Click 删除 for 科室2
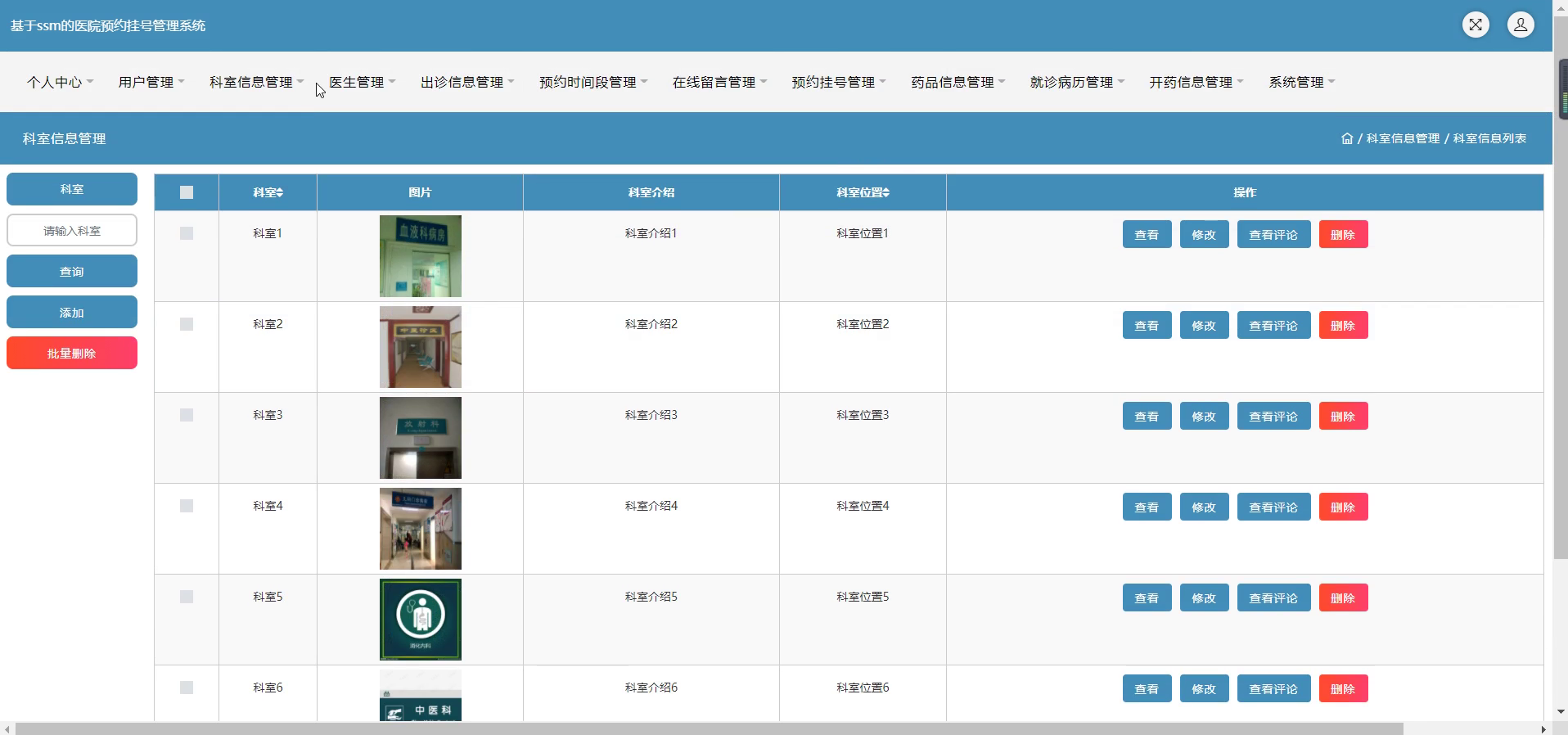The width and height of the screenshot is (1568, 735). [x=1343, y=325]
